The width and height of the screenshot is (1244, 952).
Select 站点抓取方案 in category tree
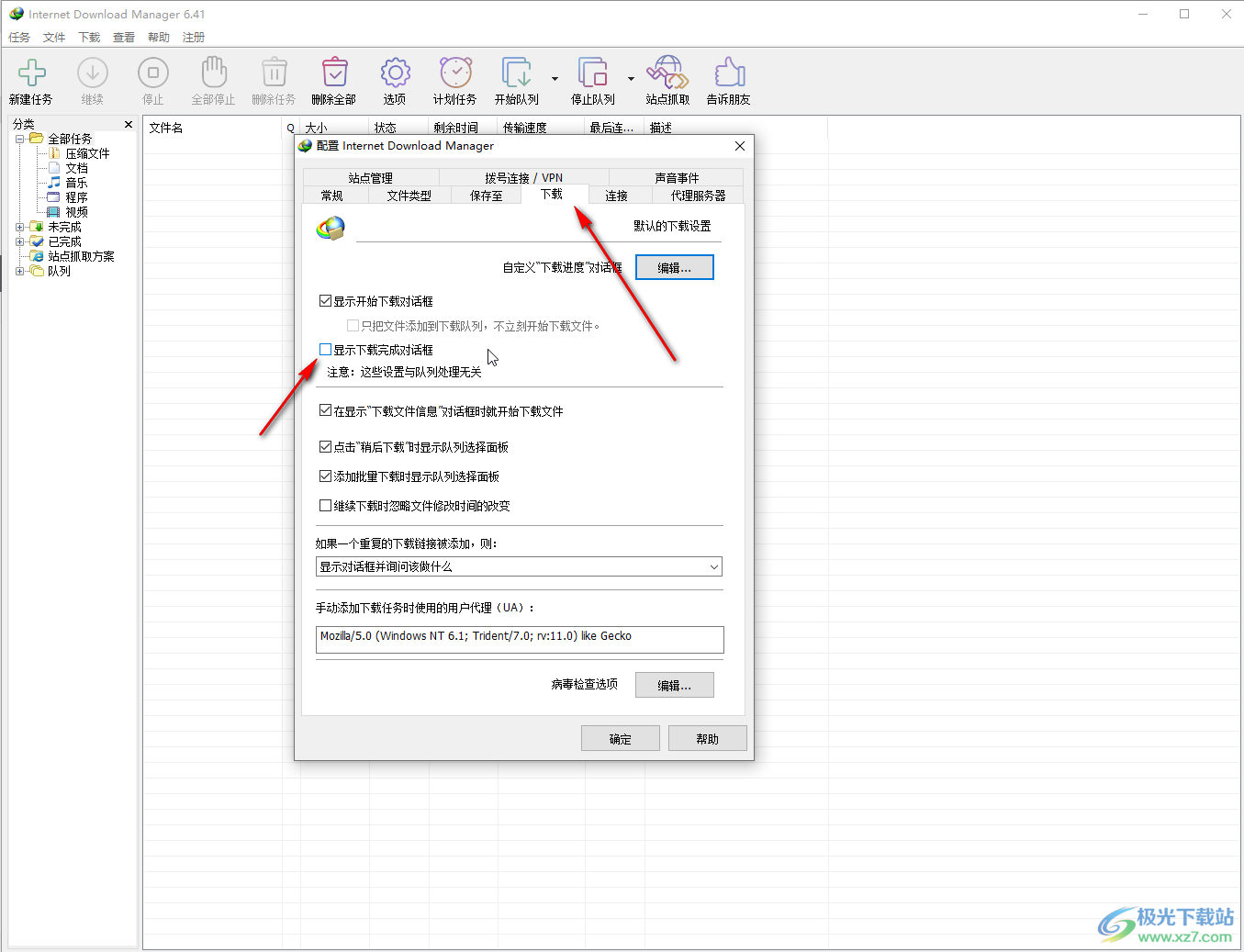(81, 256)
